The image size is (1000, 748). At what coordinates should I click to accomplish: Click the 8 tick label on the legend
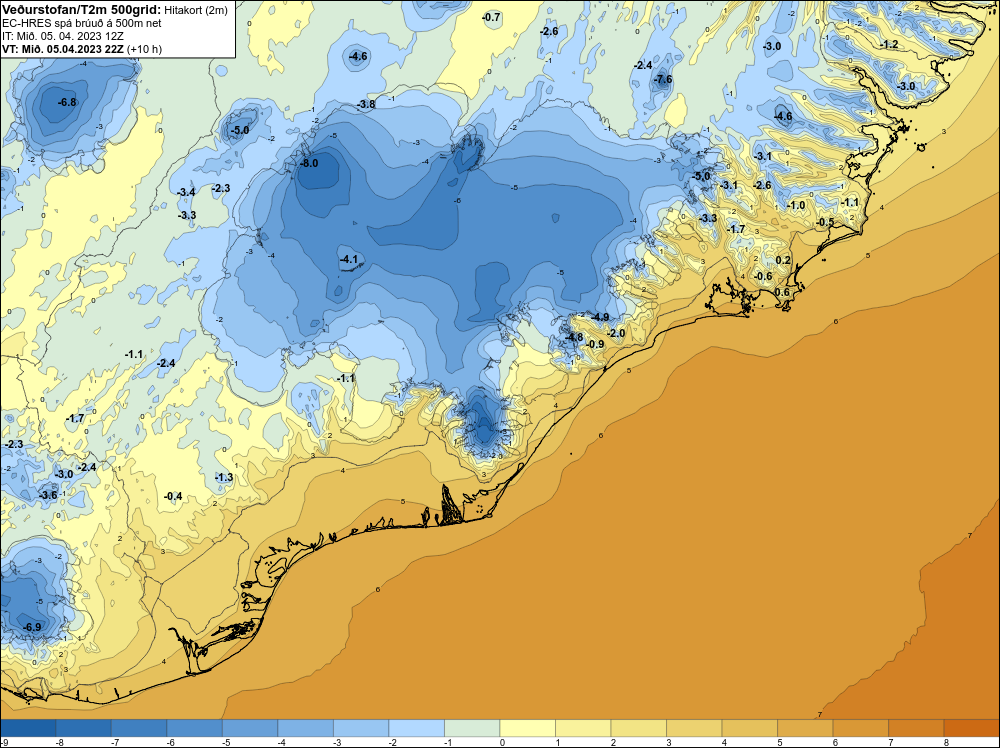click(x=946, y=742)
